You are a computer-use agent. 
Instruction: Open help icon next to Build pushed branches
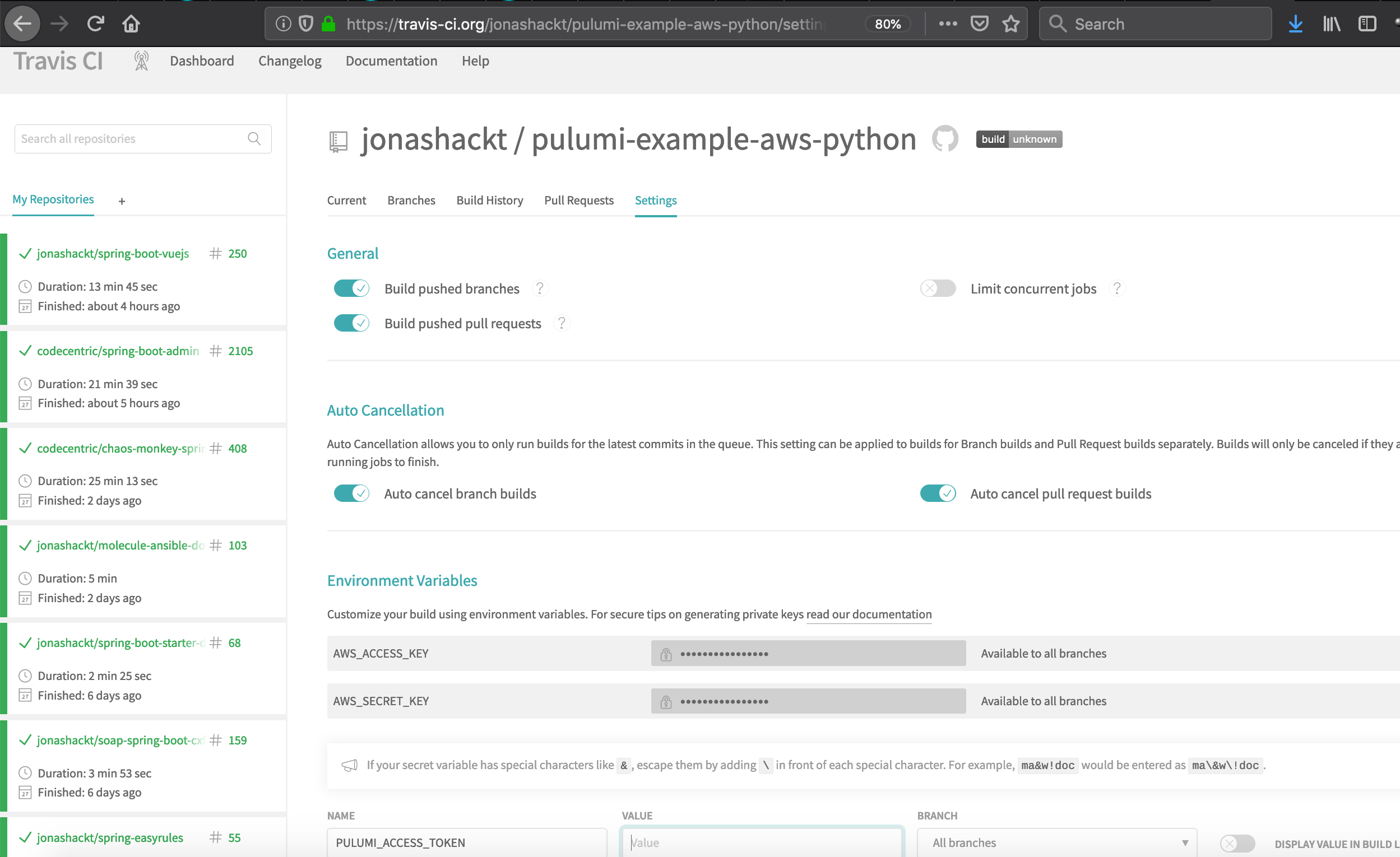pyautogui.click(x=540, y=288)
